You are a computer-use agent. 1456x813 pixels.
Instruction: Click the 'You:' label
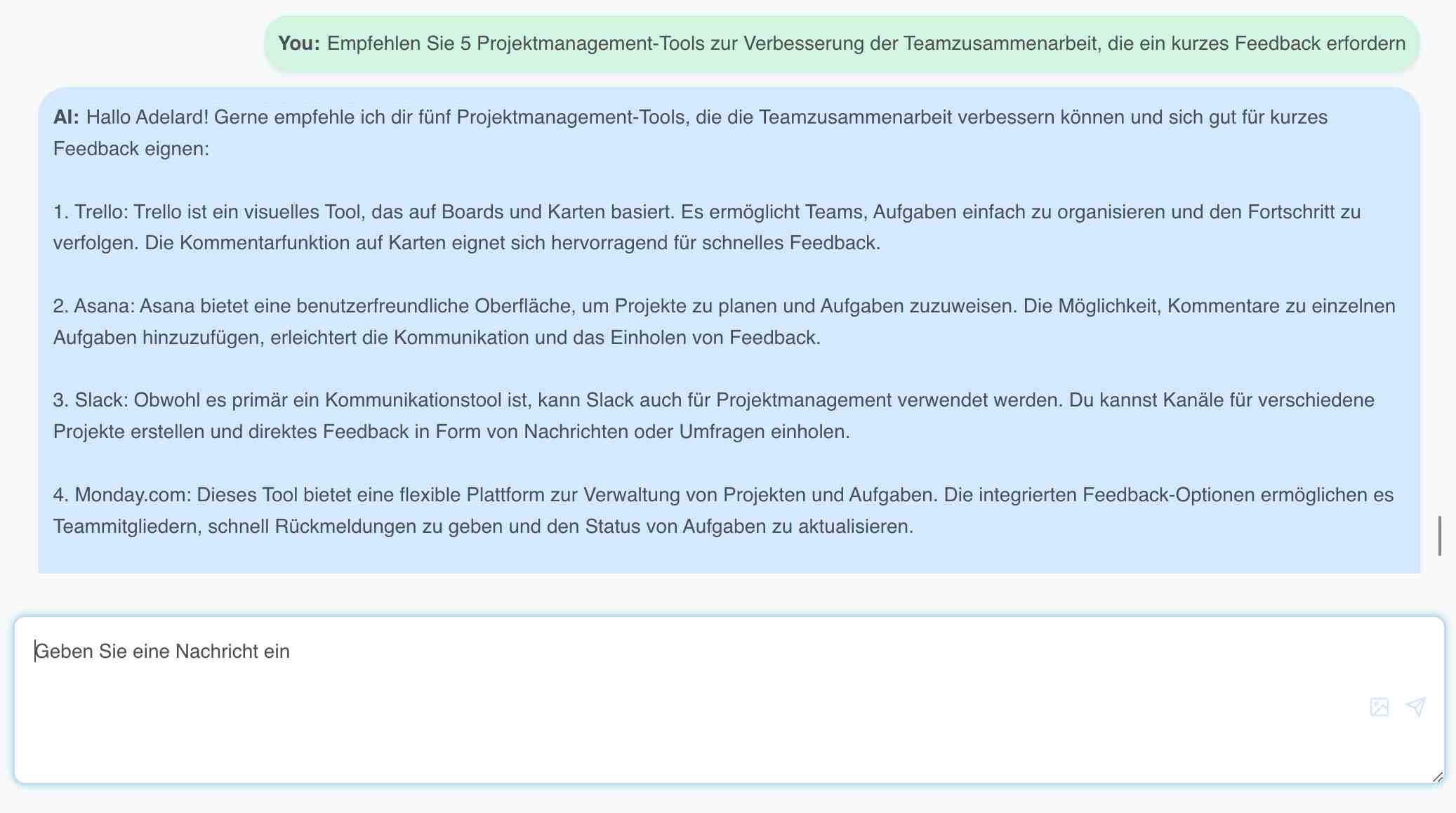[x=299, y=44]
